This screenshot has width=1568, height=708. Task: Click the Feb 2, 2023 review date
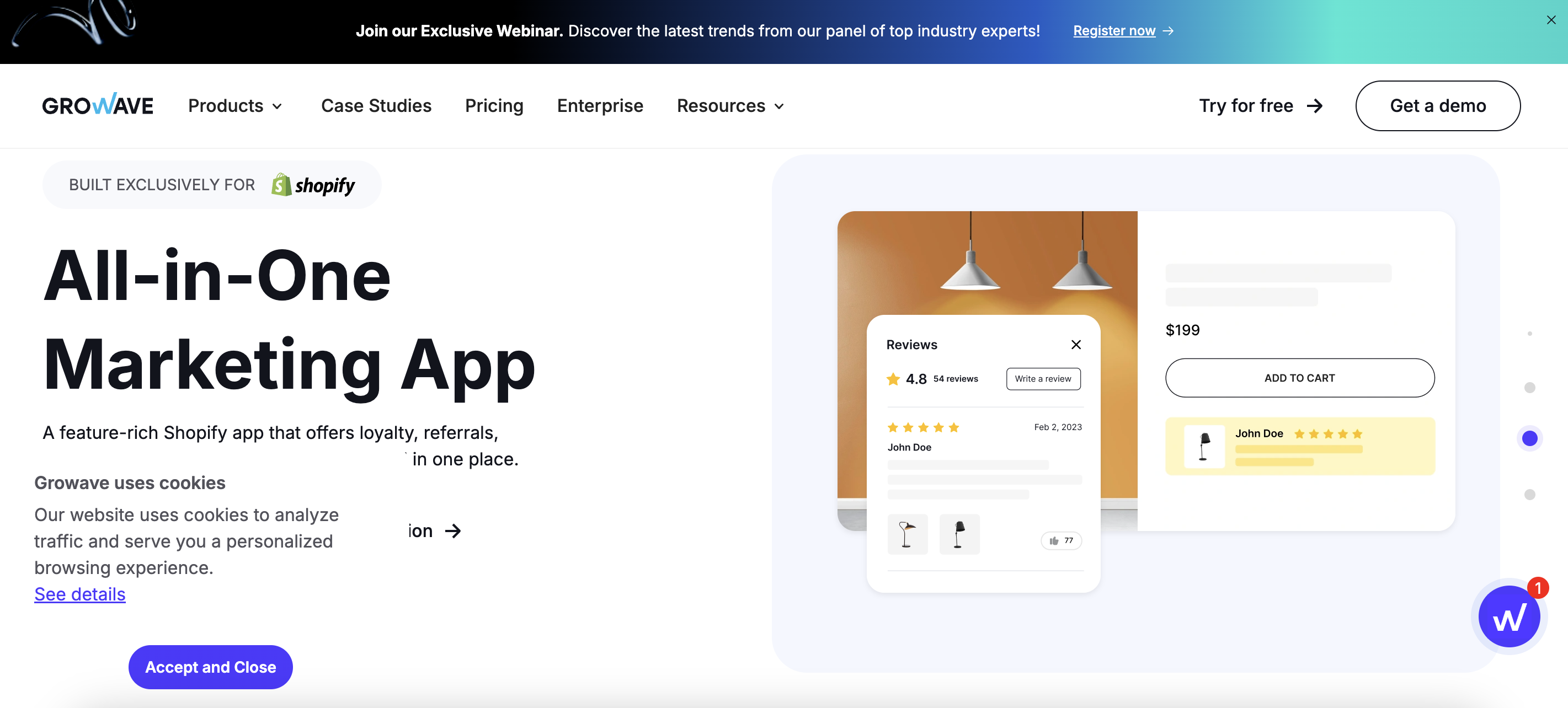point(1057,427)
